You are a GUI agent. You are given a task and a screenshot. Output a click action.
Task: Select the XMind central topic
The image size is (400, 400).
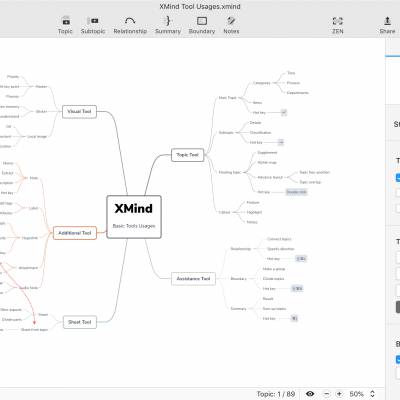tap(134, 217)
